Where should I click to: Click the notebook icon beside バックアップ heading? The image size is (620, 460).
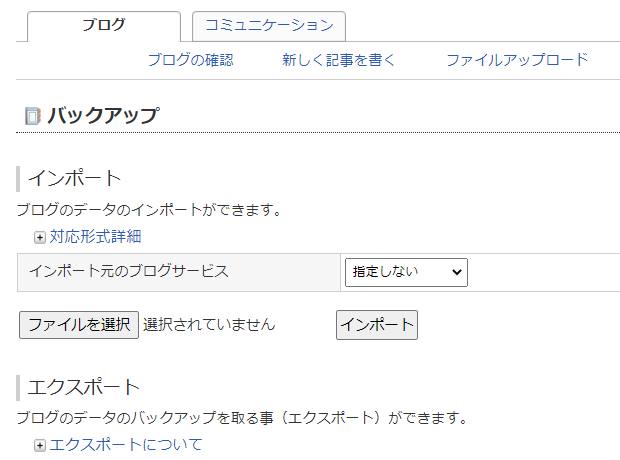(x=32, y=116)
